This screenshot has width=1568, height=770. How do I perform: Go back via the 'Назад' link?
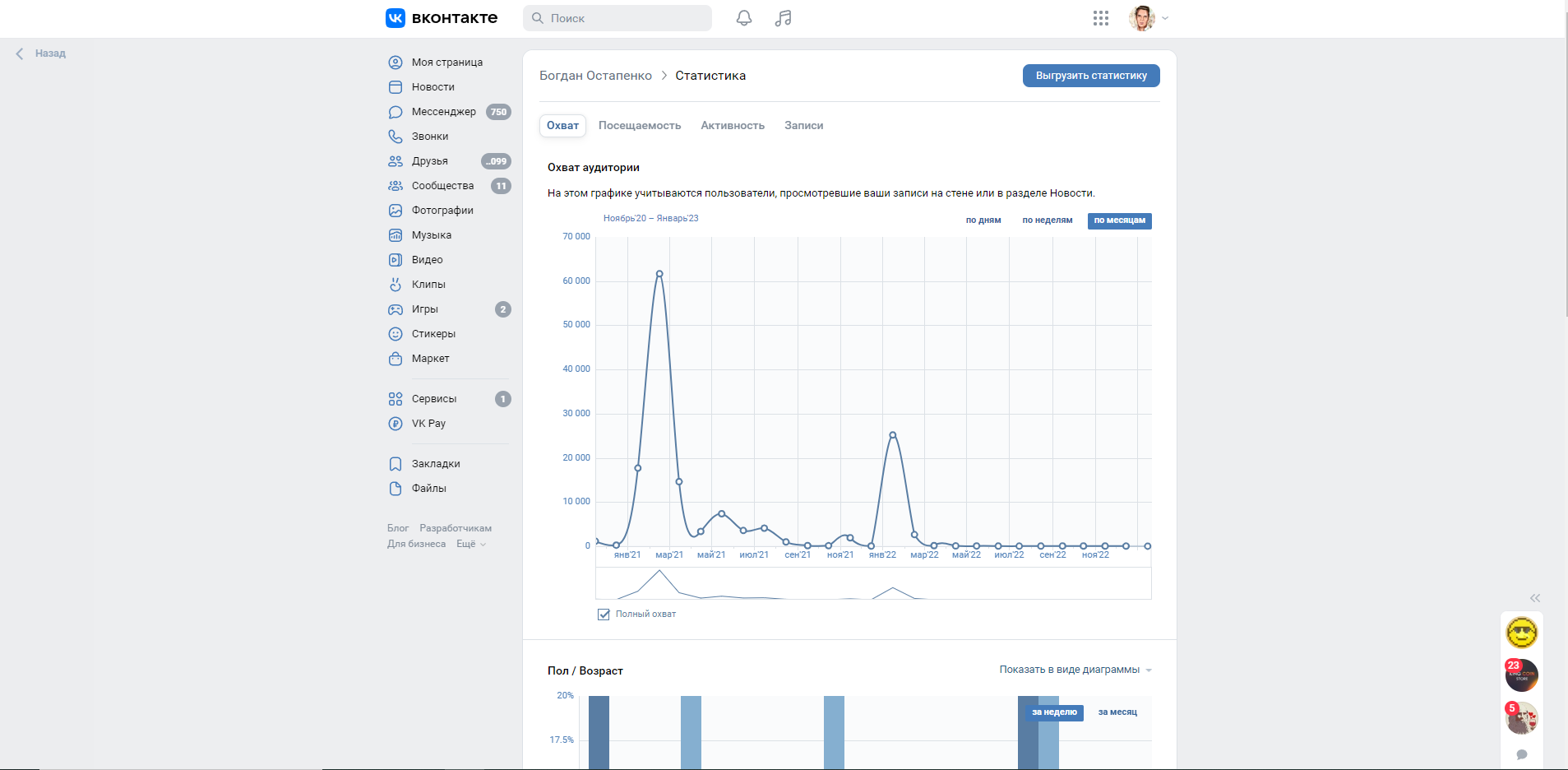[42, 53]
